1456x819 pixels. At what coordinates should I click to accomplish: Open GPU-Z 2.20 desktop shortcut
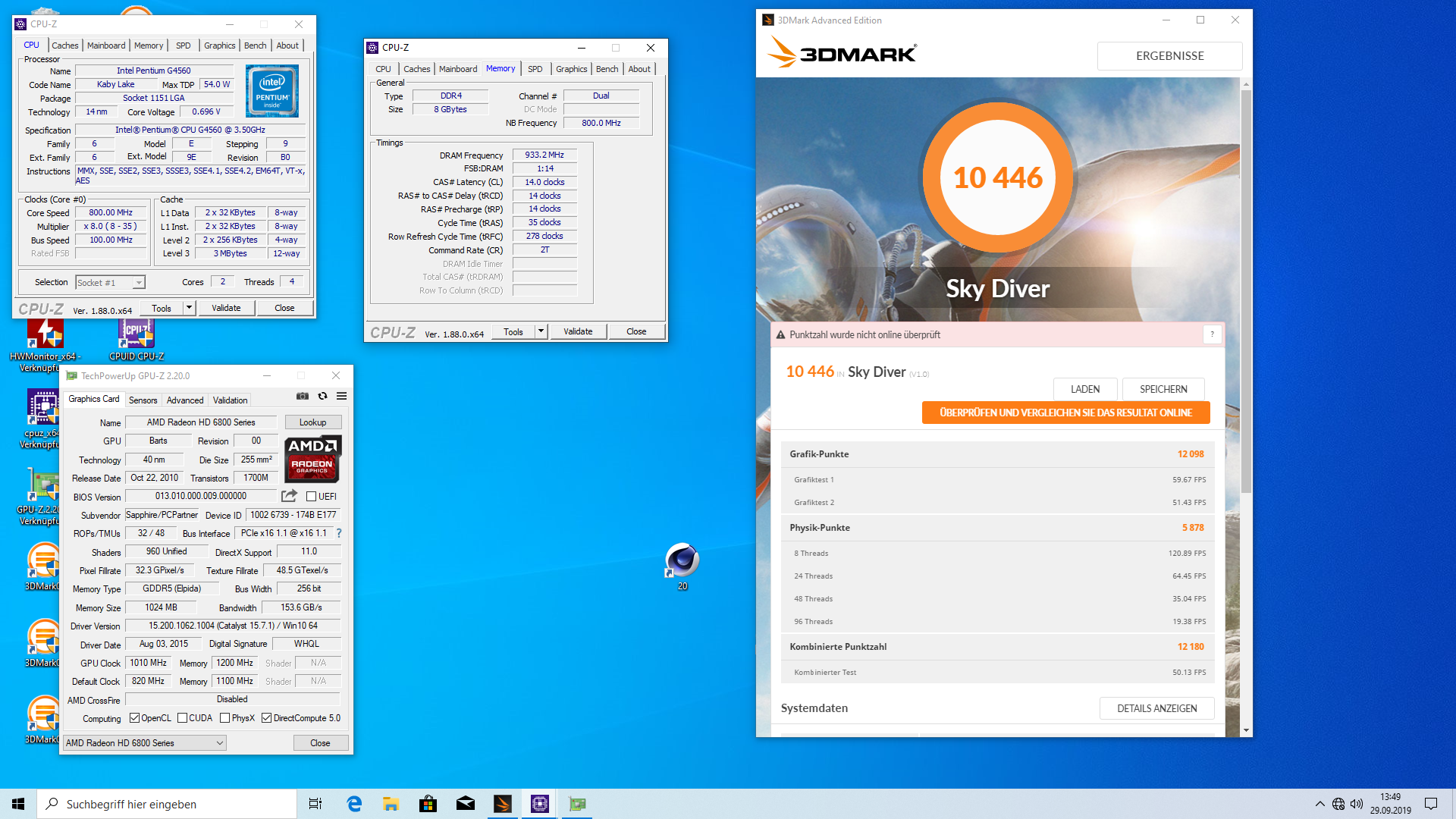(42, 496)
